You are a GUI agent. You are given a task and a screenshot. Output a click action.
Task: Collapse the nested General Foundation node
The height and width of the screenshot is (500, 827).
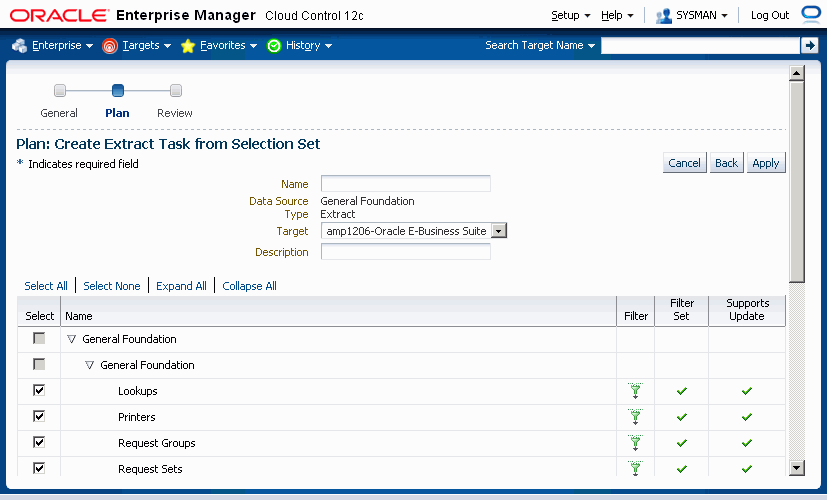coord(90,365)
